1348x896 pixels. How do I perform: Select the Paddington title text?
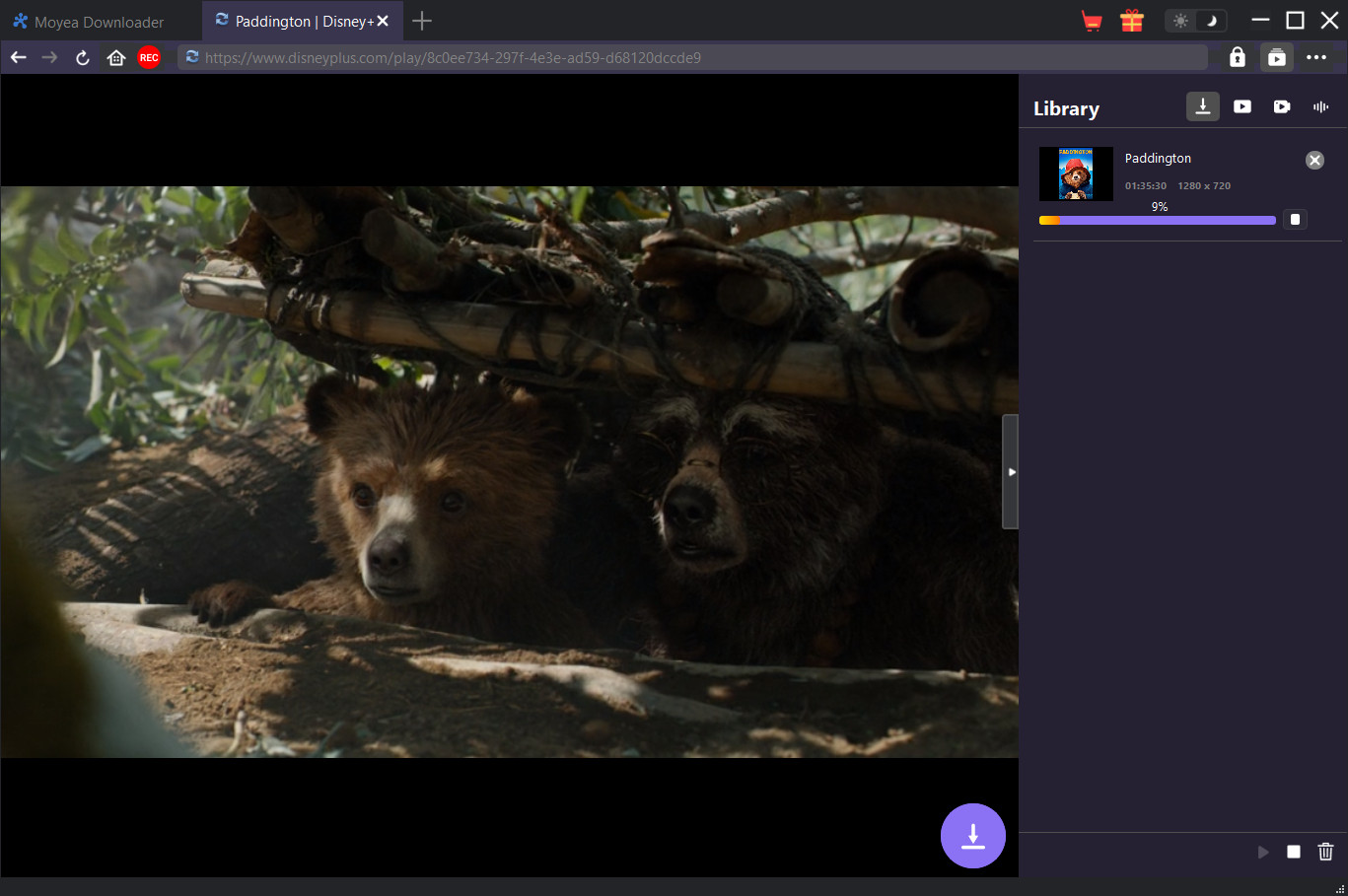(x=1158, y=159)
